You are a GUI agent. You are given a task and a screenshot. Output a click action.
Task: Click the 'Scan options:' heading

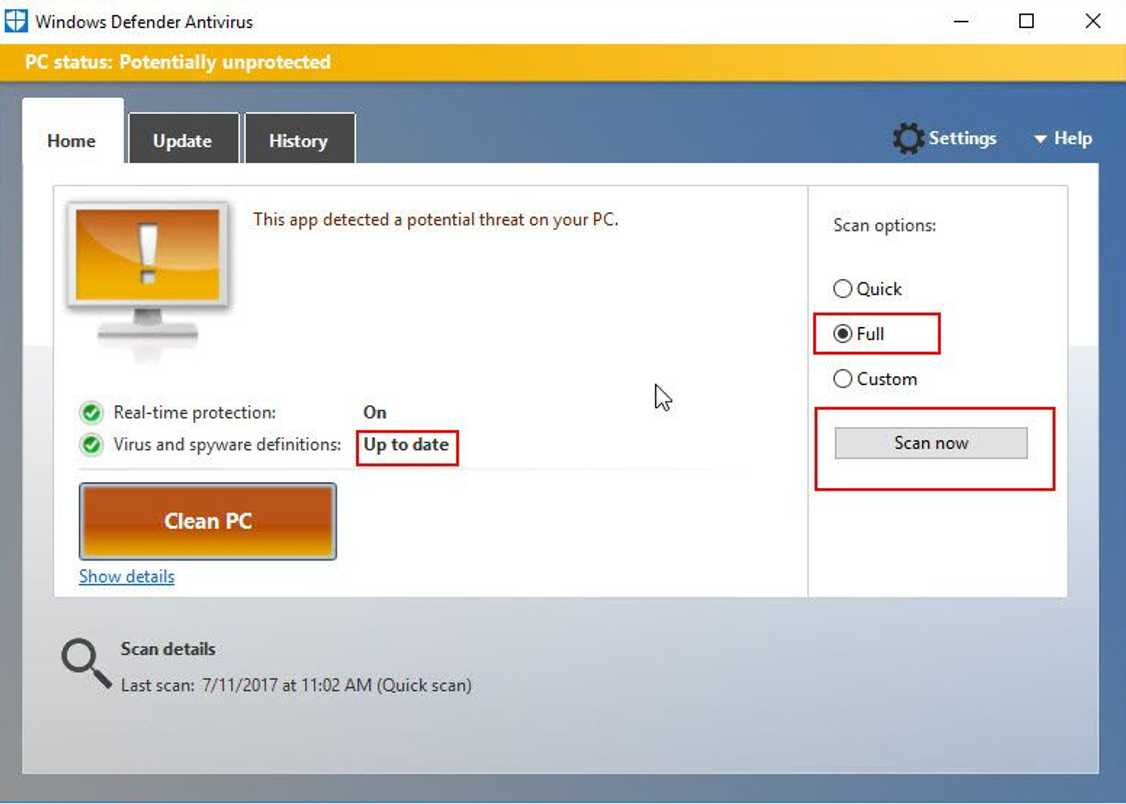pyautogui.click(x=884, y=225)
